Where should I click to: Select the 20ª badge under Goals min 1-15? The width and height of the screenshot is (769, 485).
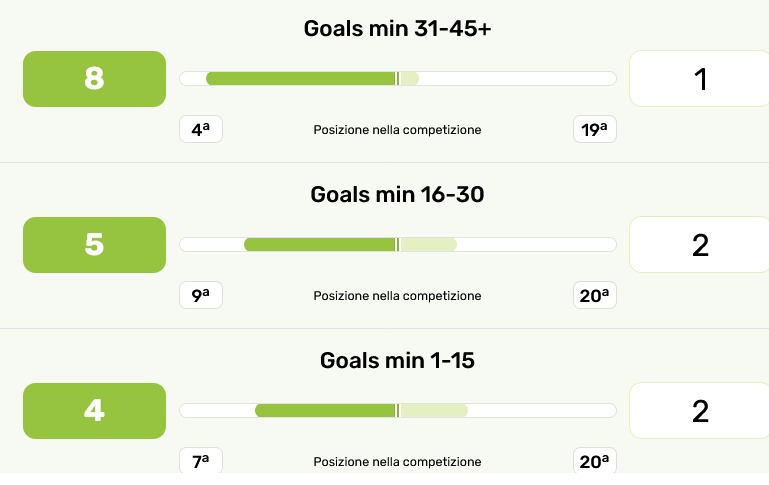tap(595, 461)
